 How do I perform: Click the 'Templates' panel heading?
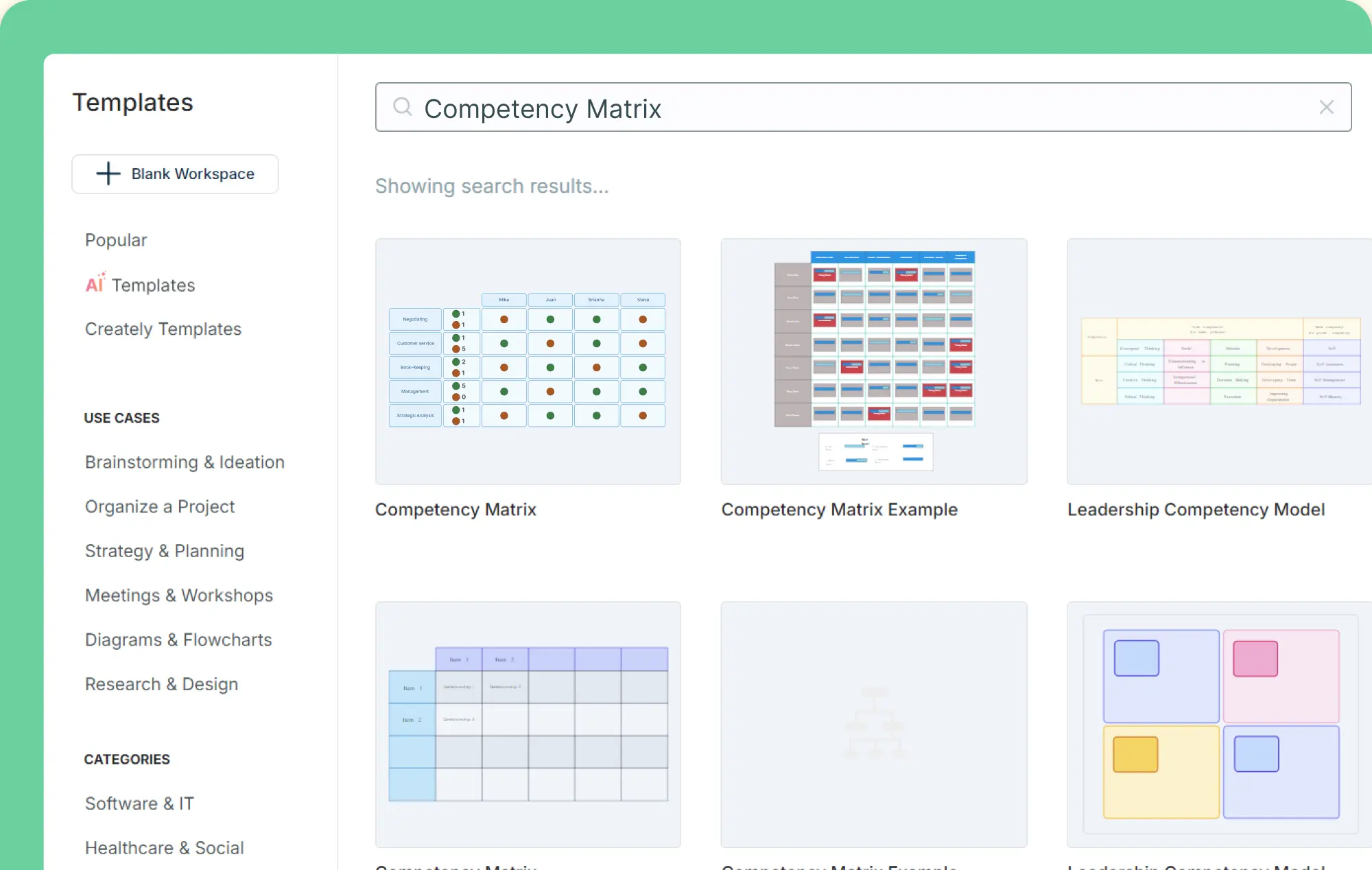[x=133, y=102]
